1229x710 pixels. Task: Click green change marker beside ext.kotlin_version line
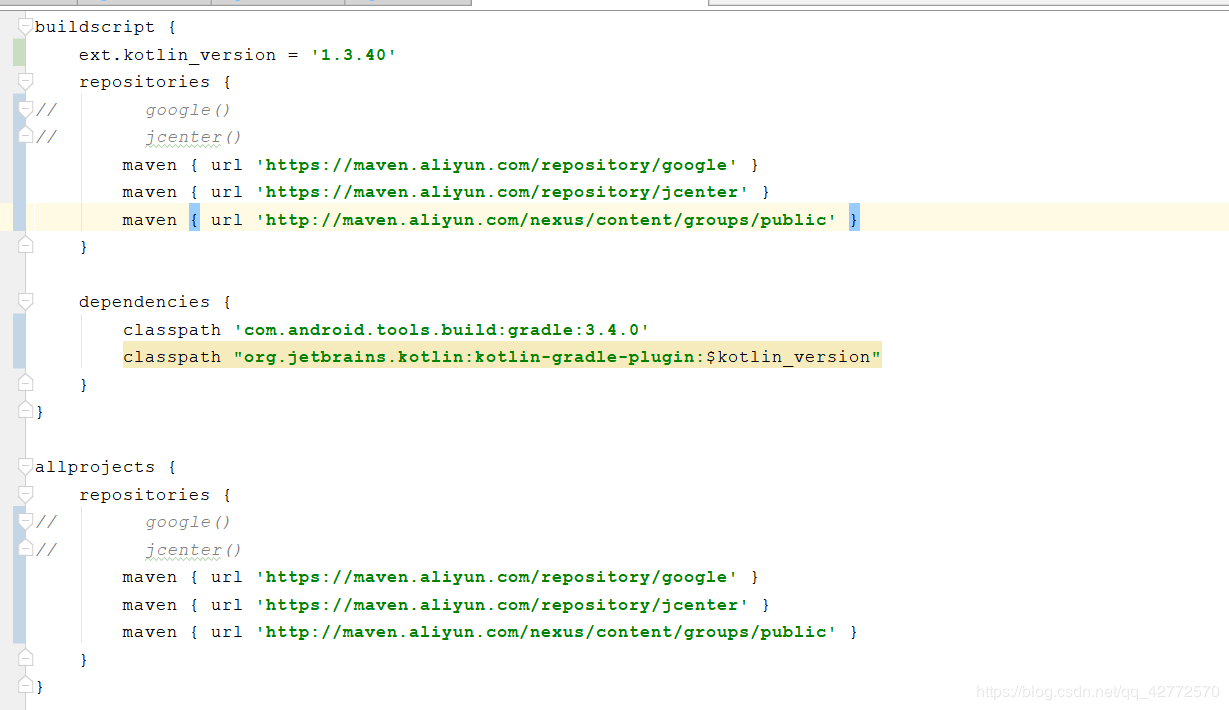19,54
